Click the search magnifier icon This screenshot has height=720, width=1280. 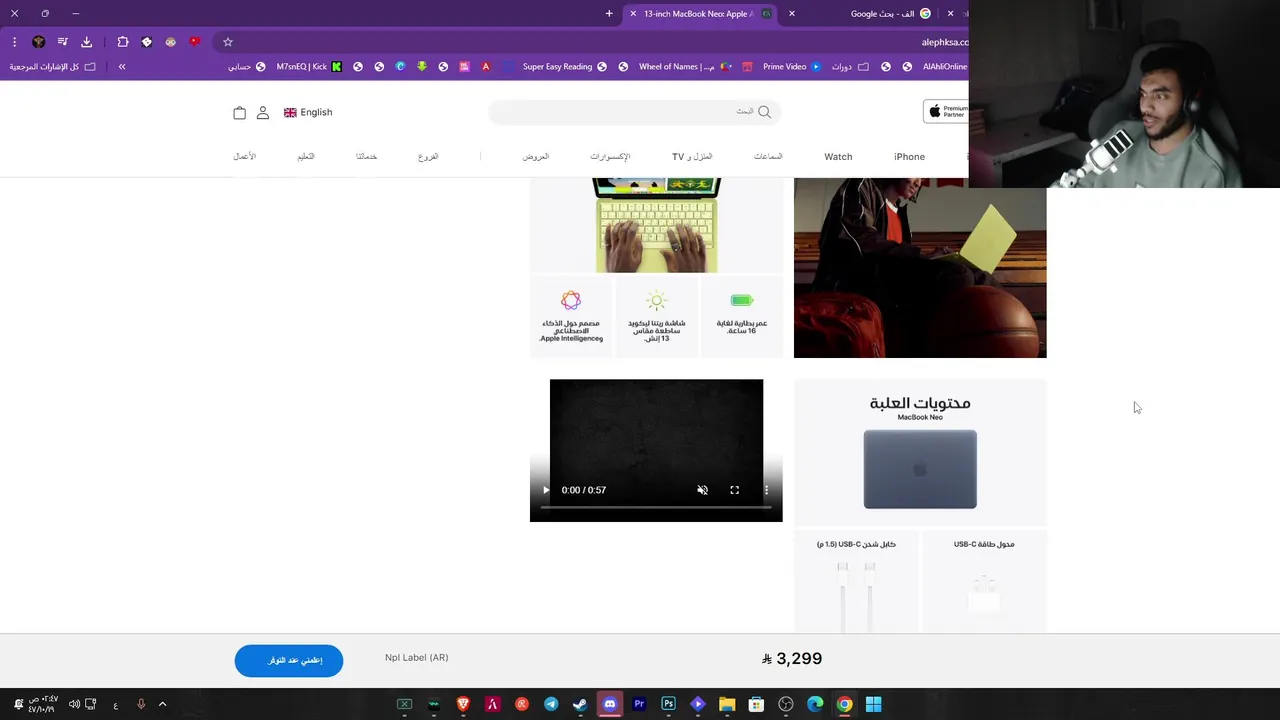765,112
